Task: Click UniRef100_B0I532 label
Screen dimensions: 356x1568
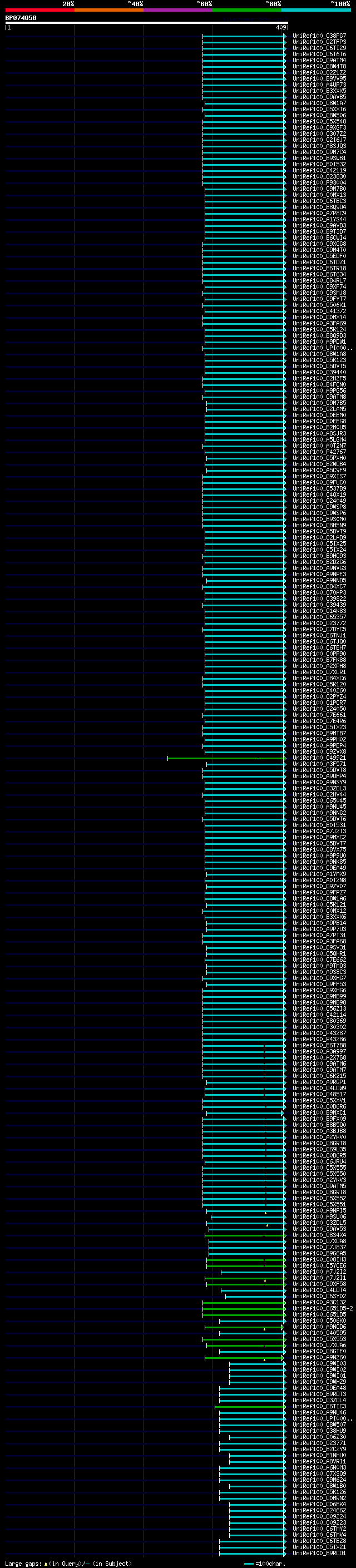Action: tap(319, 164)
